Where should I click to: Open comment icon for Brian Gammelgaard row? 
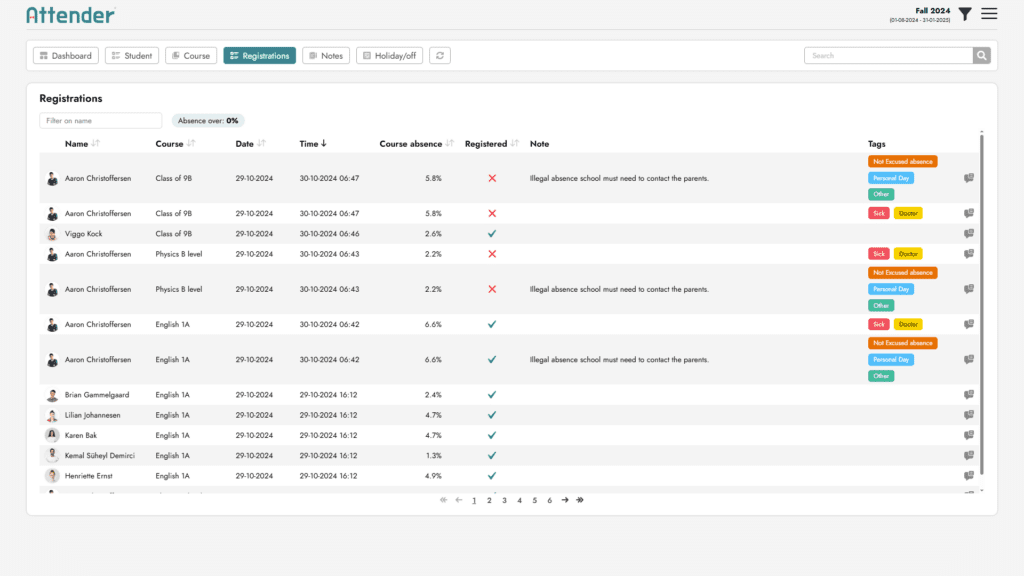[x=969, y=395]
